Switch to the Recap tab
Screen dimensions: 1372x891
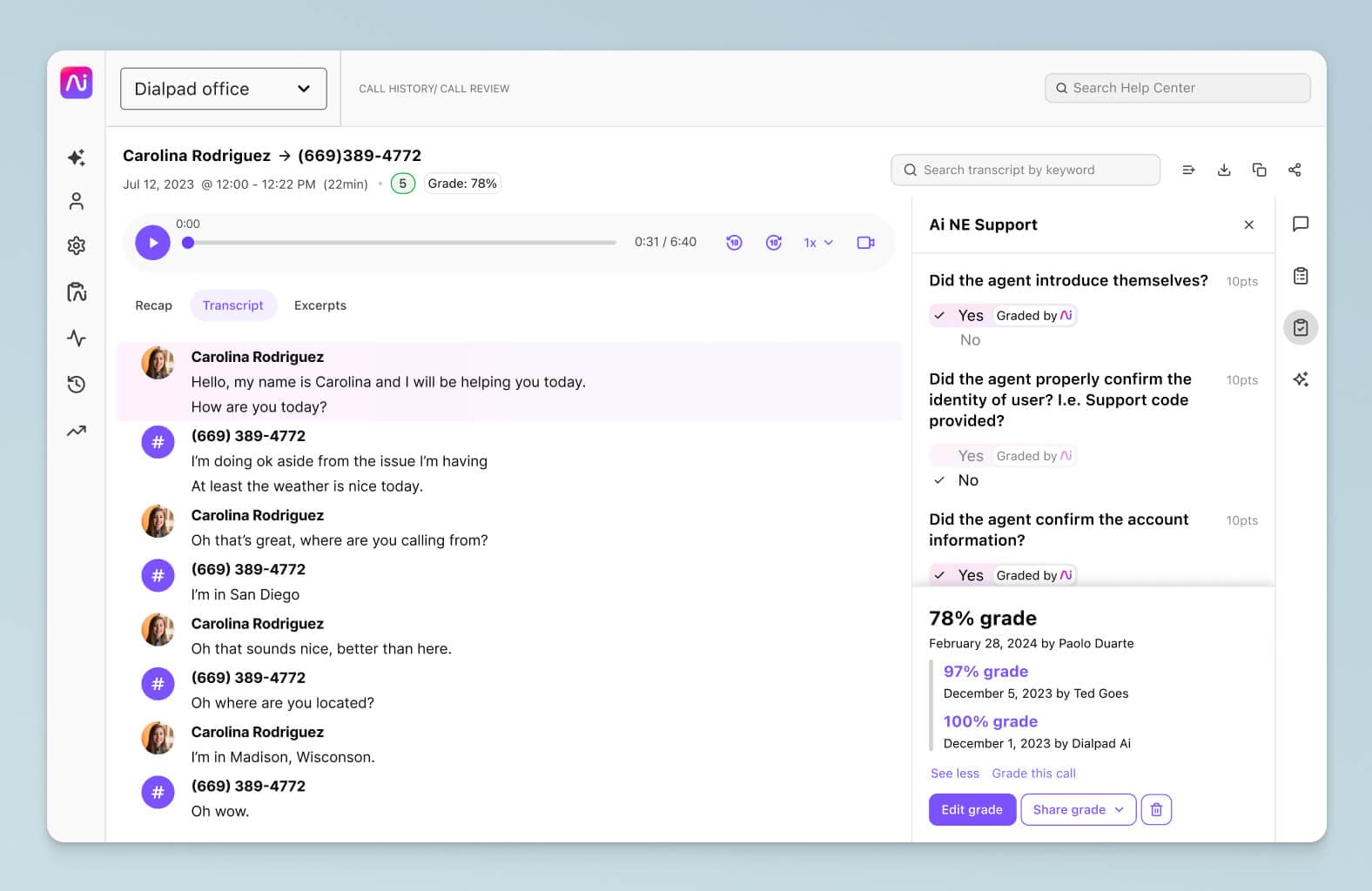pos(153,305)
